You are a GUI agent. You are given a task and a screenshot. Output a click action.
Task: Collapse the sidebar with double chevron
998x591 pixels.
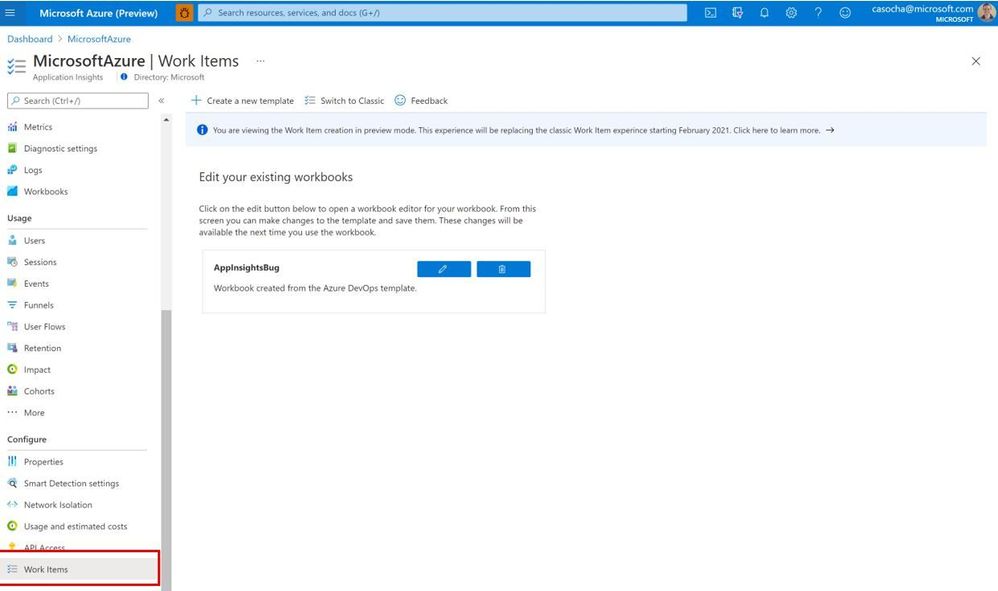161,101
